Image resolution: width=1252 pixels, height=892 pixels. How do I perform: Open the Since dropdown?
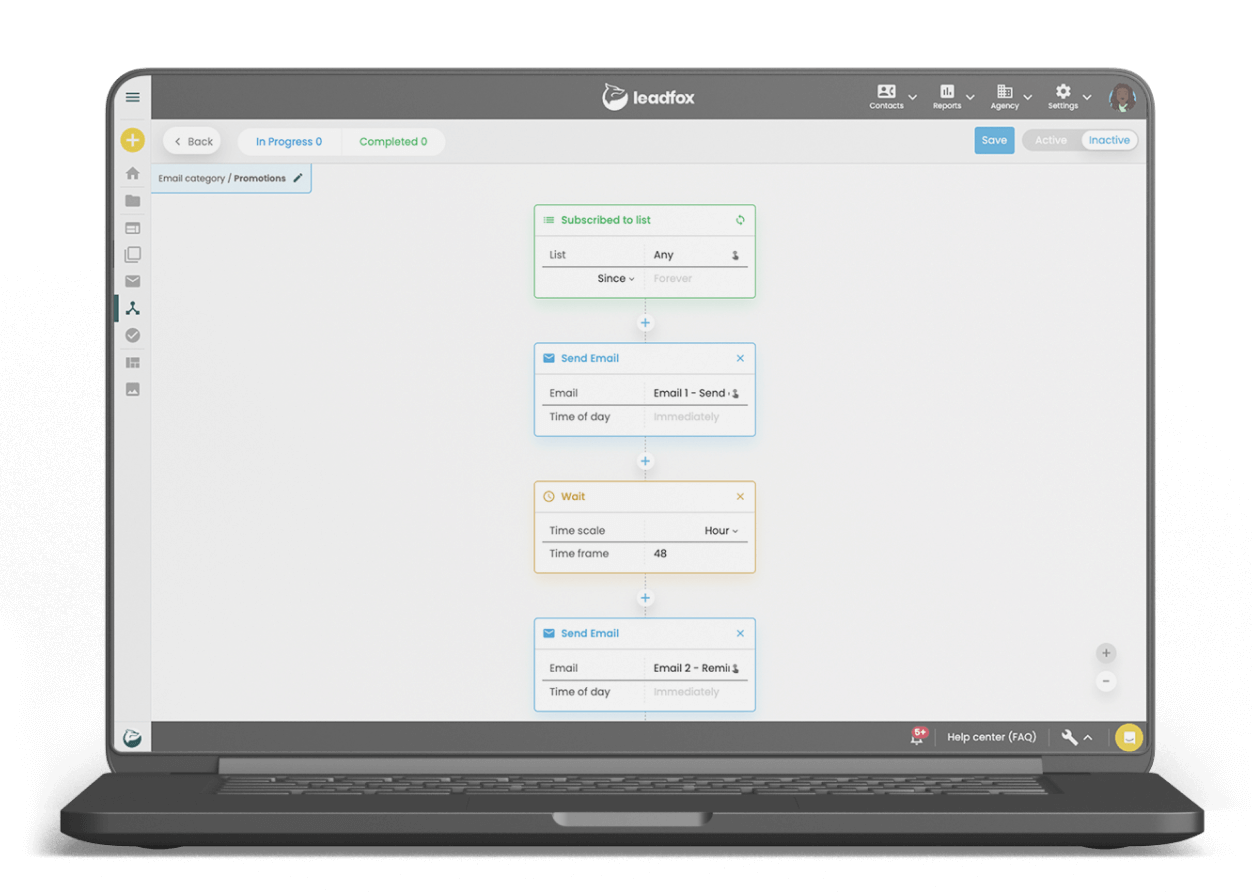click(616, 279)
